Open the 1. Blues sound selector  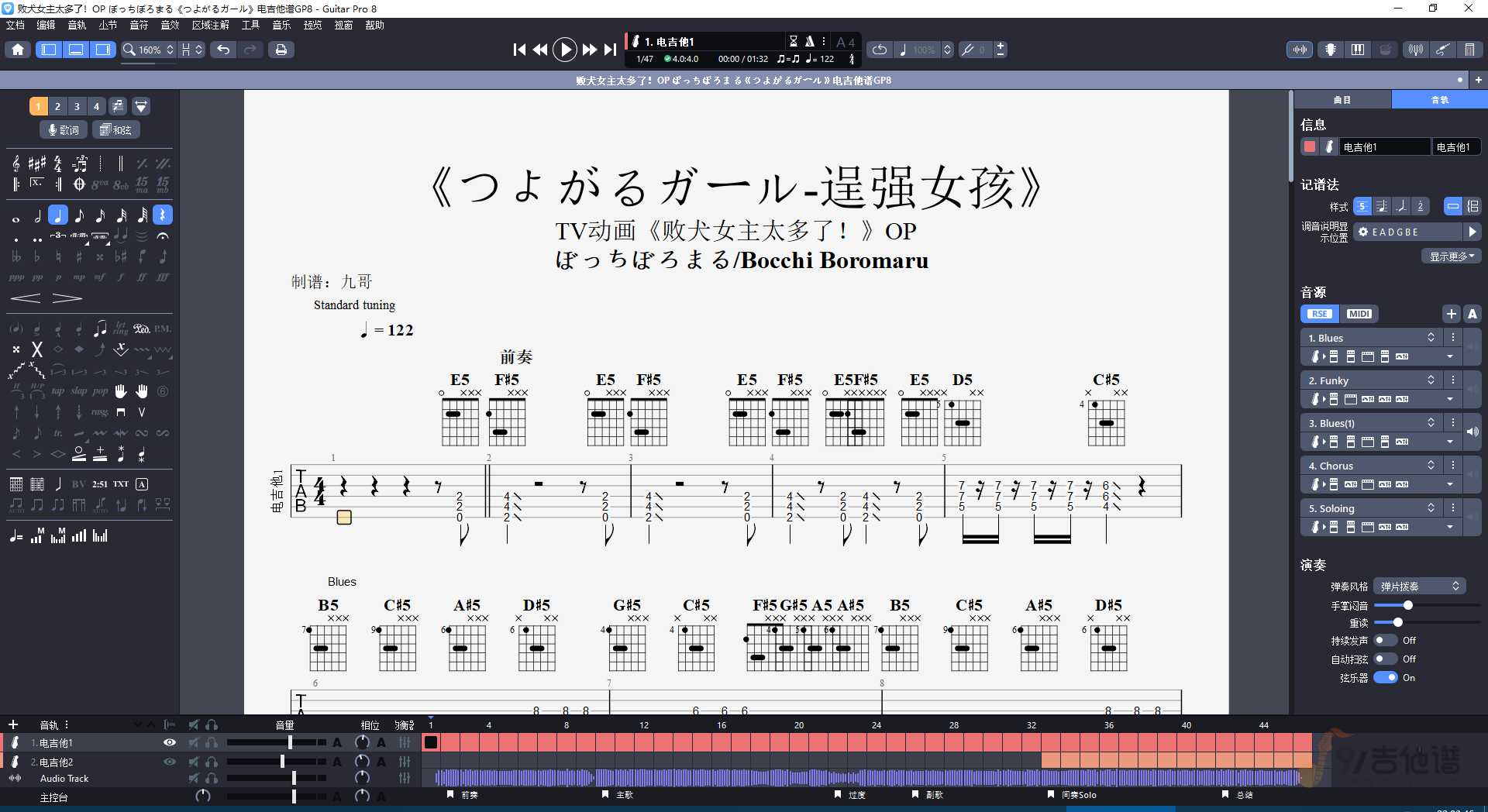(x=1372, y=338)
